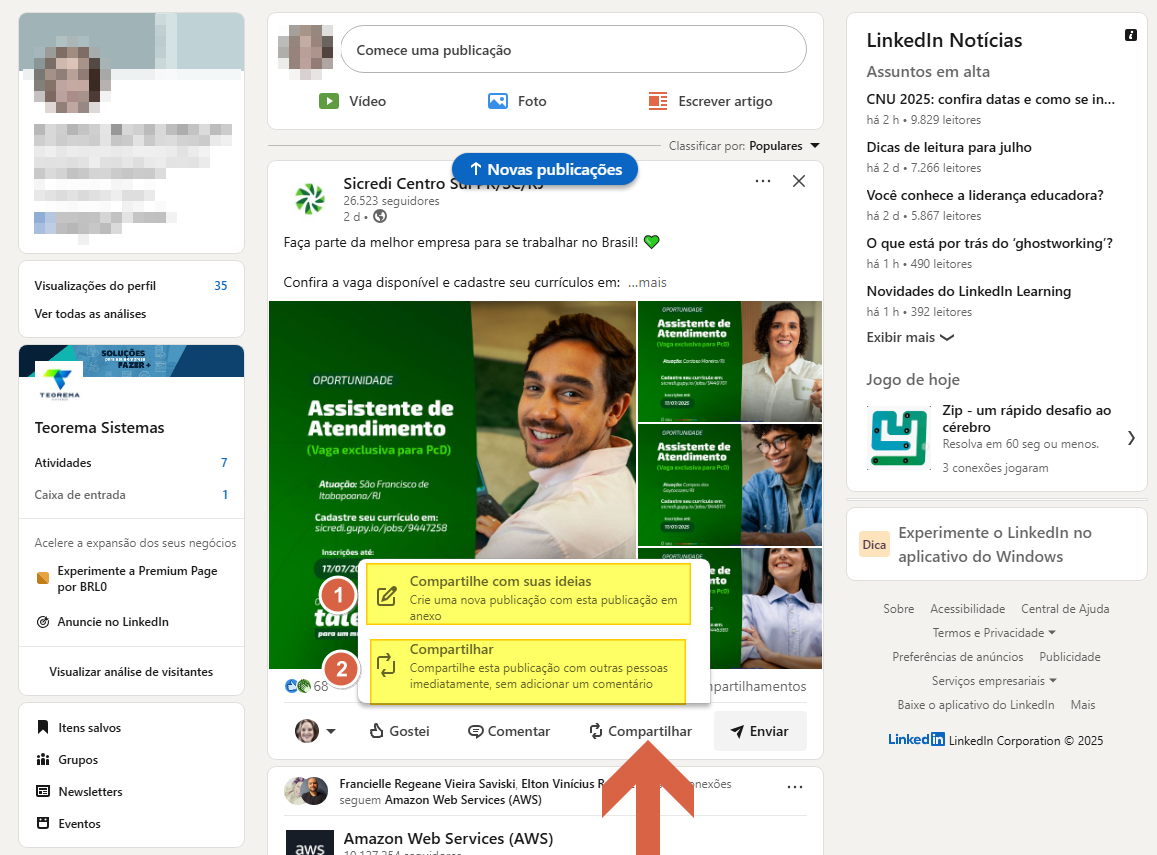Dismiss the Sicredi post with the X

(x=798, y=181)
